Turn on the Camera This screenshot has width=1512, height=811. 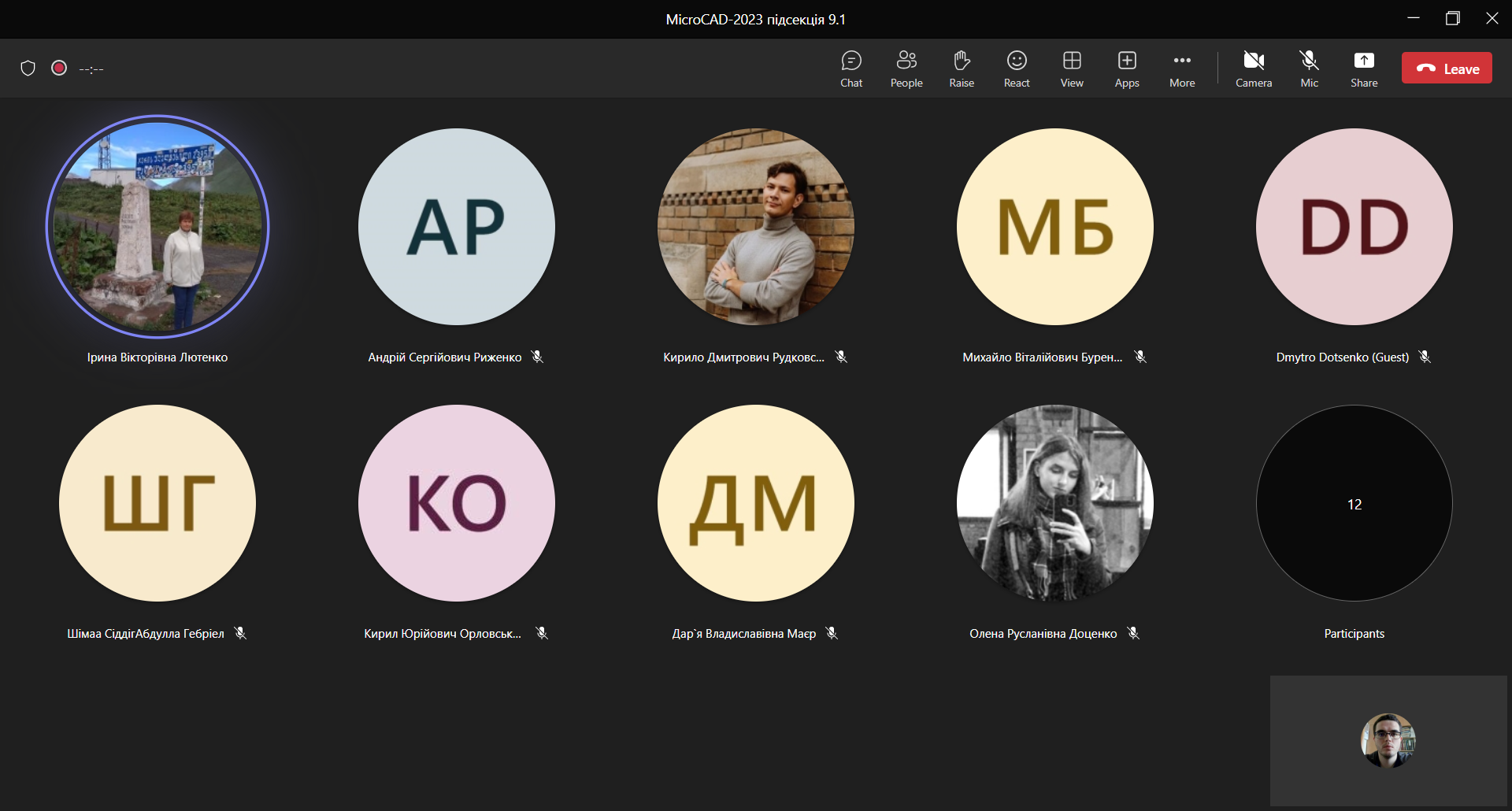pos(1254,69)
